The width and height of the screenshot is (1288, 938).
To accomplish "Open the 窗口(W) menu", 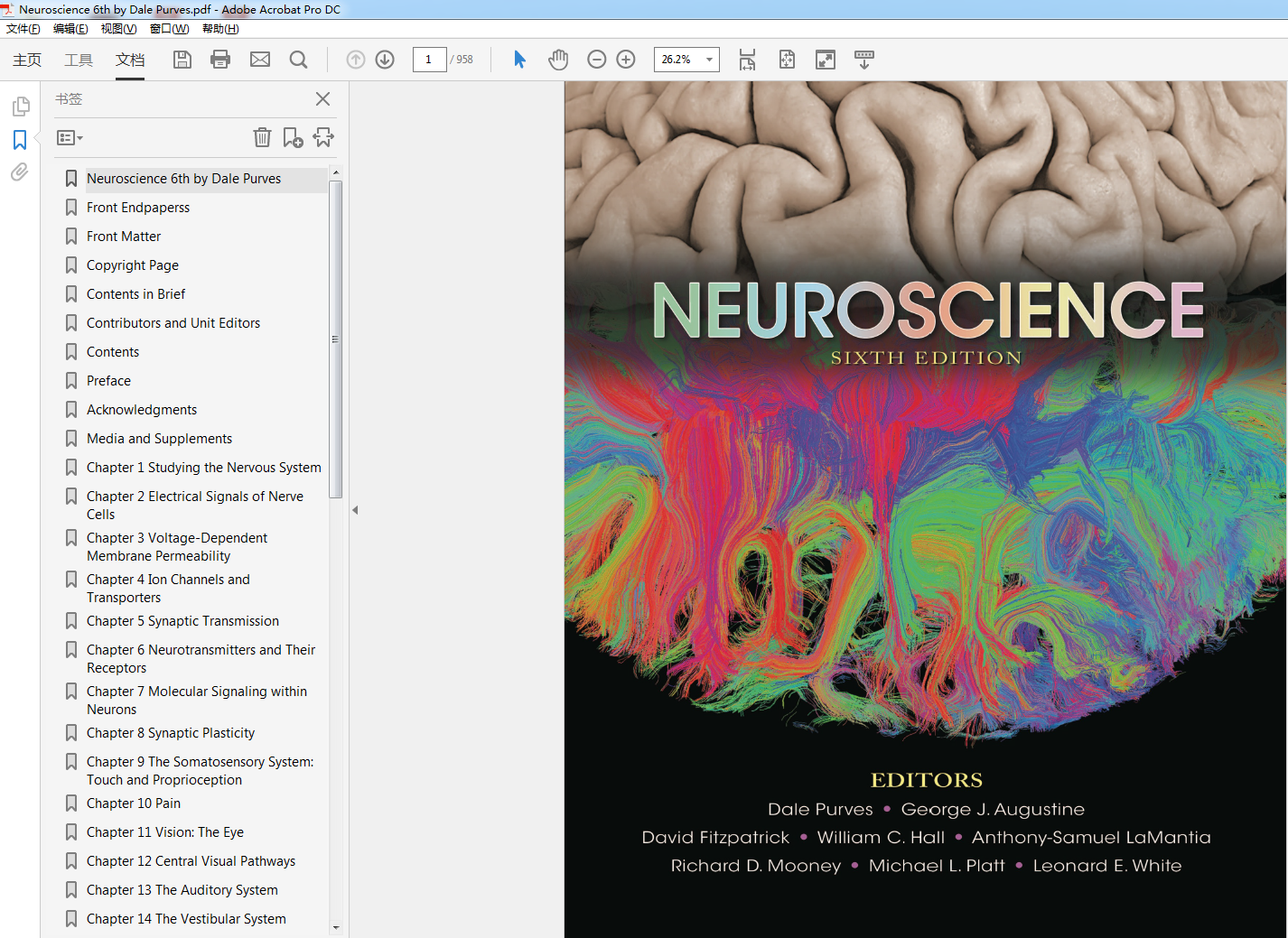I will (x=169, y=29).
